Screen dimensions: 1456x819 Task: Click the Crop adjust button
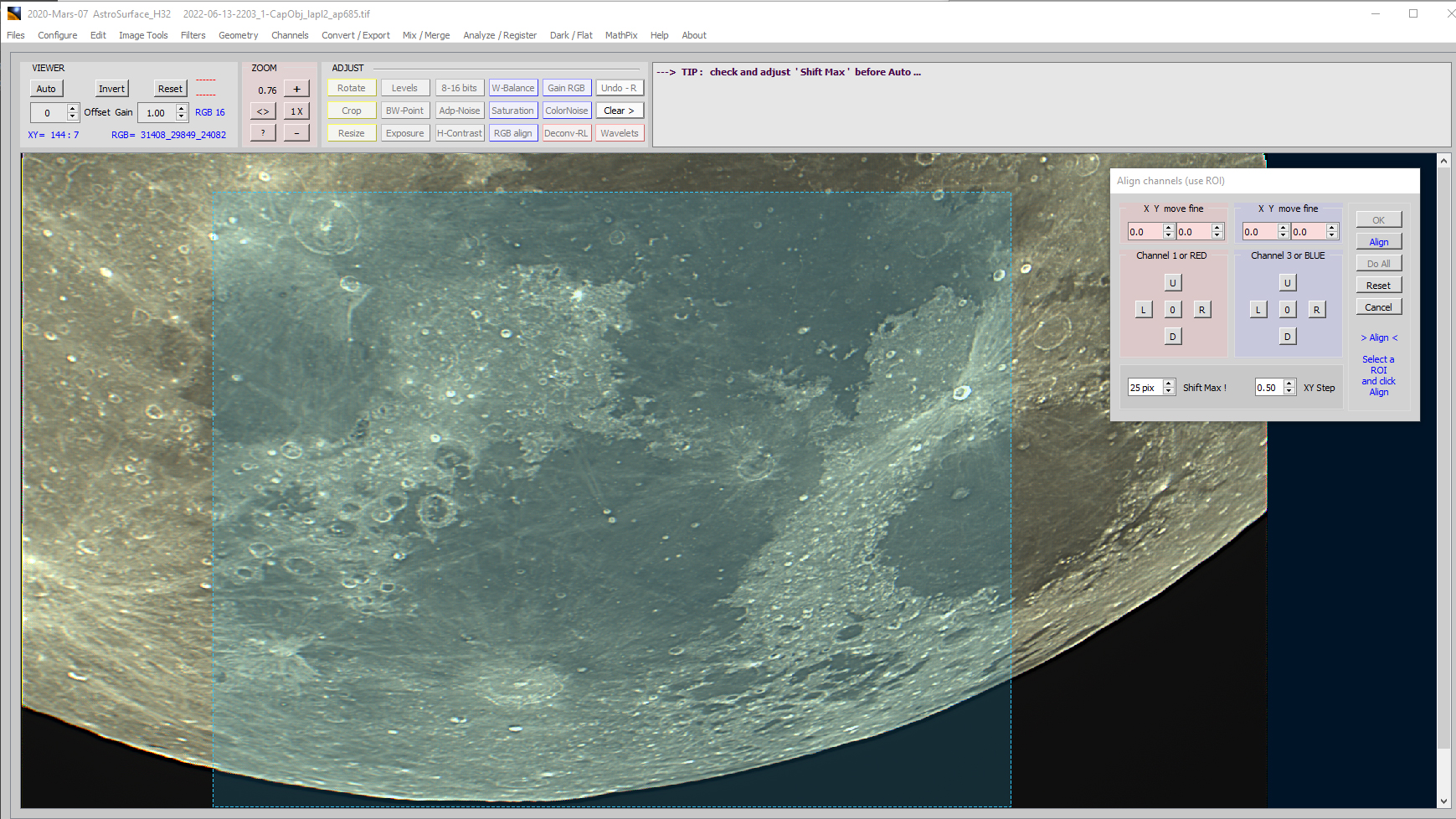click(x=352, y=111)
